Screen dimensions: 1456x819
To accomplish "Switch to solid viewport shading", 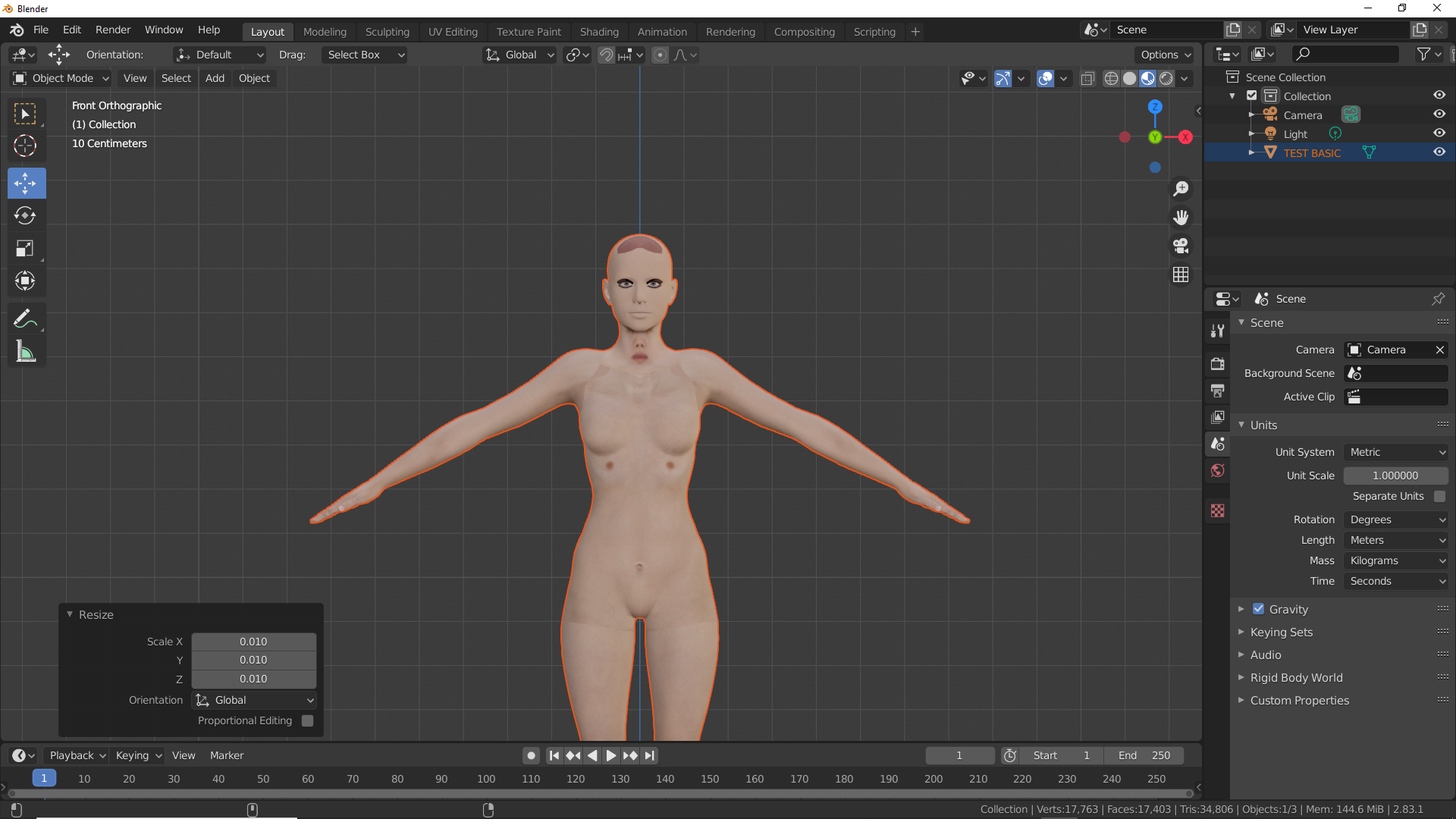I will (x=1129, y=78).
